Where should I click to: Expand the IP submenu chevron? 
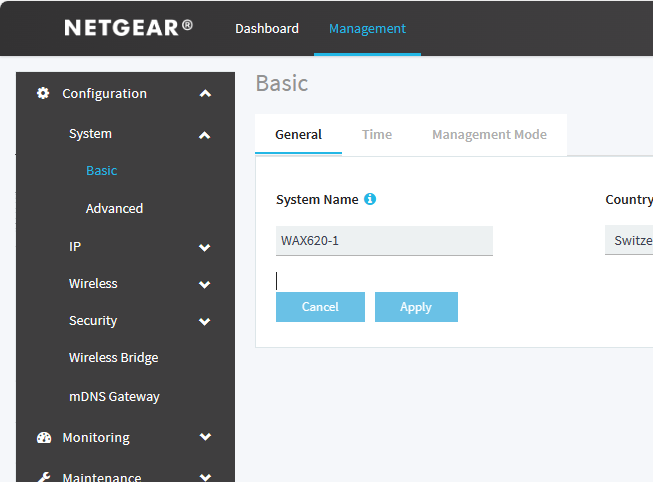coord(205,247)
